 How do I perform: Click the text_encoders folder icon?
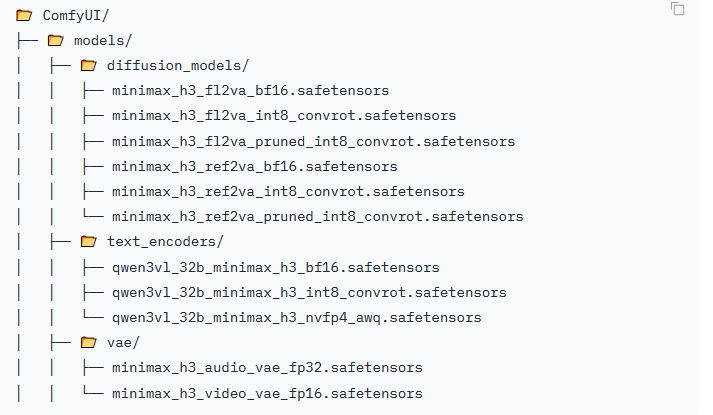[x=89, y=242]
